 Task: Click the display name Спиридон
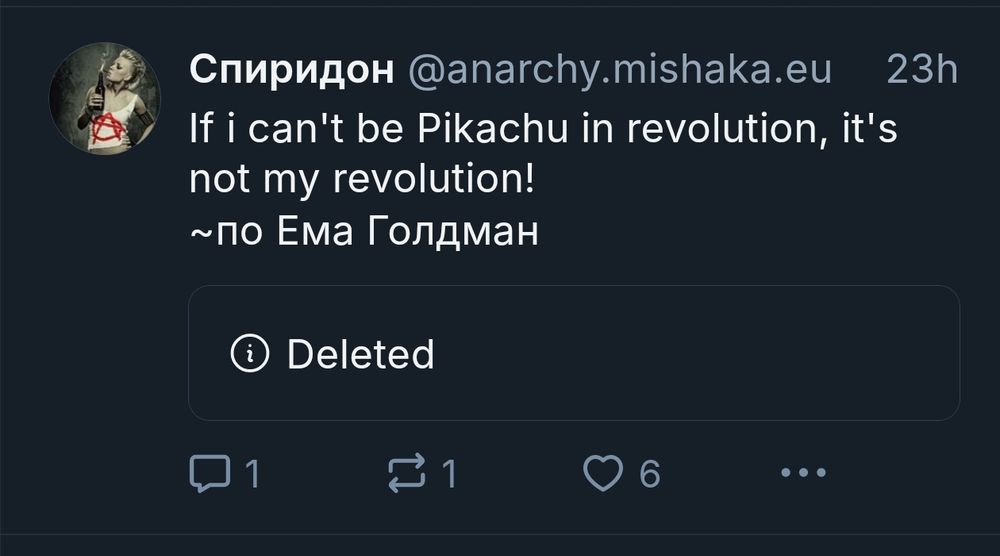coord(291,69)
